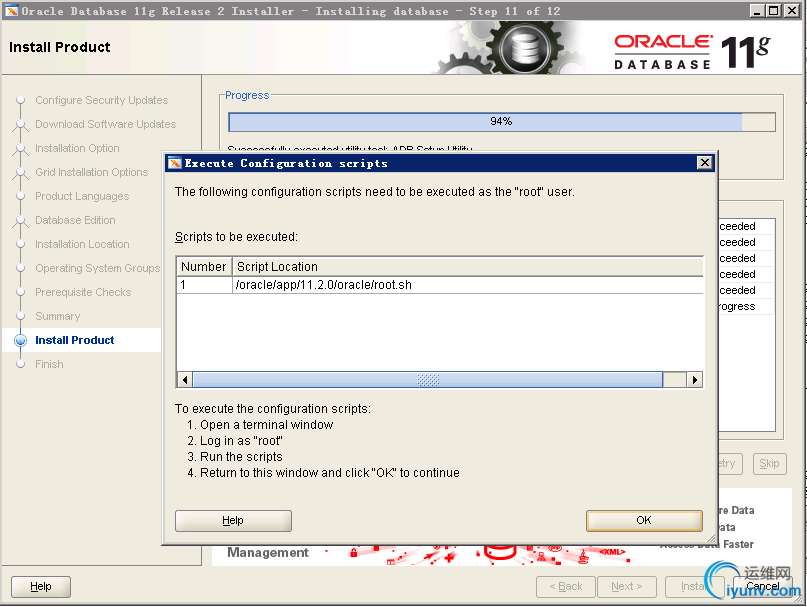Viewport: 807px width, 607px height.
Task: Minimize the Oracle installer window
Action: click(756, 10)
